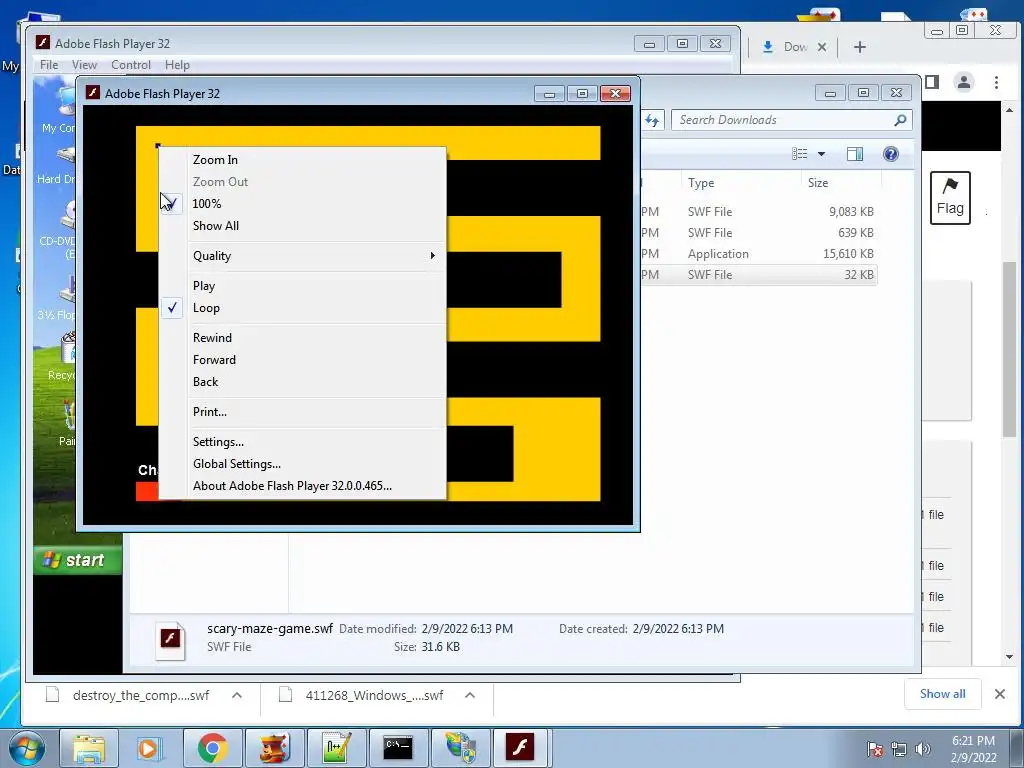Open Windows Media Player from taskbar
The width and height of the screenshot is (1024, 768).
pos(149,748)
